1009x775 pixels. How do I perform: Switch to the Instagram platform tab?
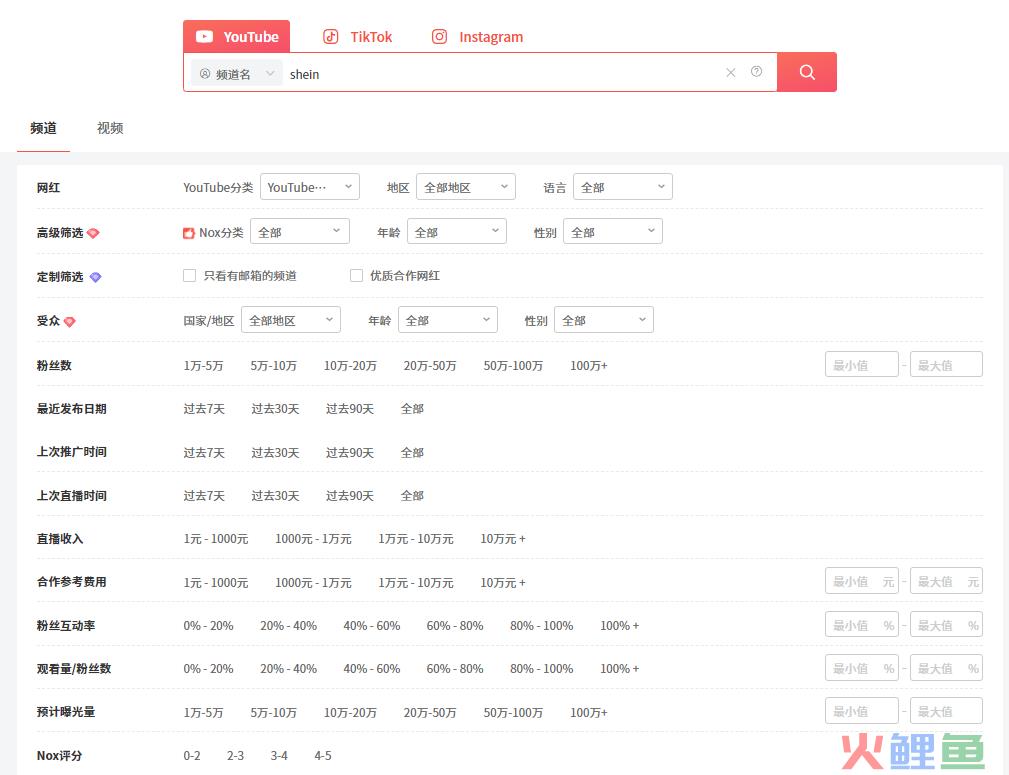pos(477,37)
